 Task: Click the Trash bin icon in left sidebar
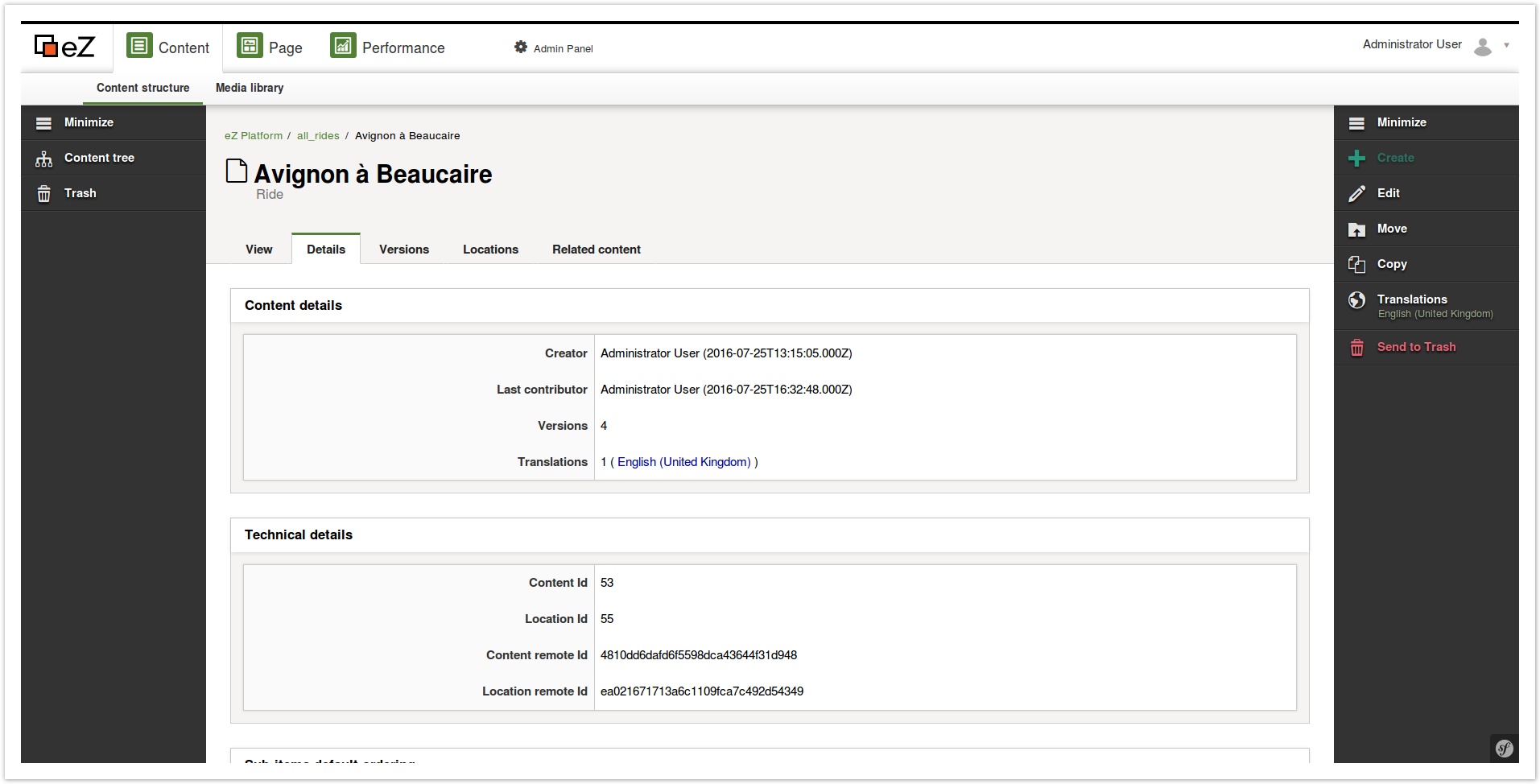click(44, 194)
